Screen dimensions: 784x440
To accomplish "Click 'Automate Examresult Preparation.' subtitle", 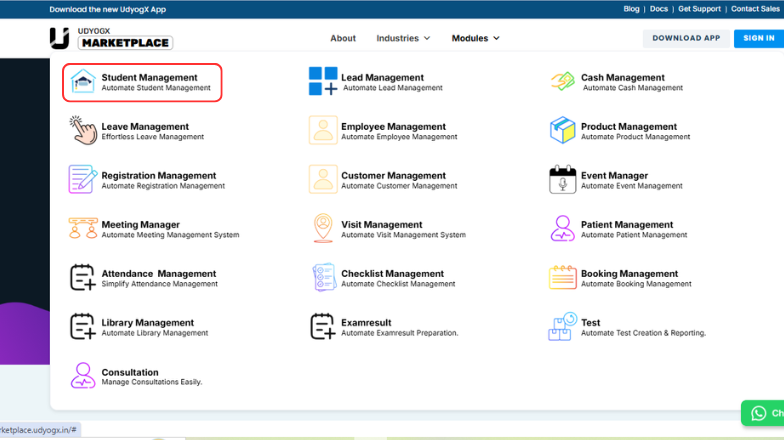I will point(400,333).
